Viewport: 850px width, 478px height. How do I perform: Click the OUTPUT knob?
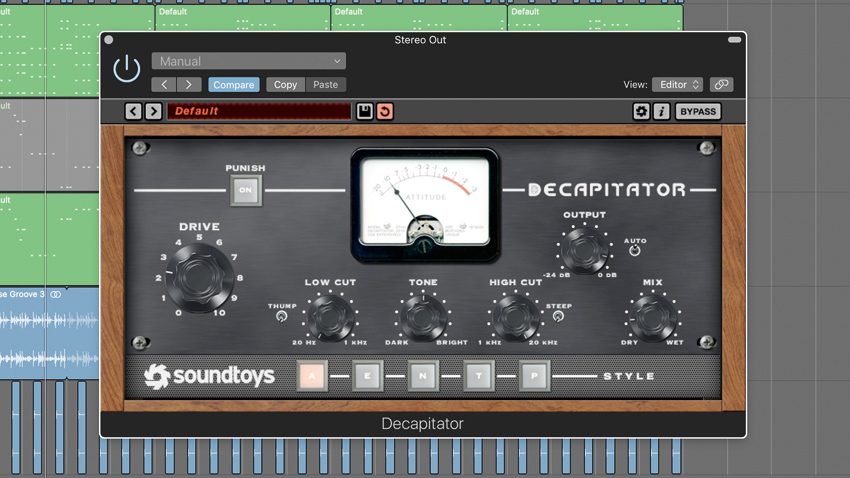[x=584, y=250]
